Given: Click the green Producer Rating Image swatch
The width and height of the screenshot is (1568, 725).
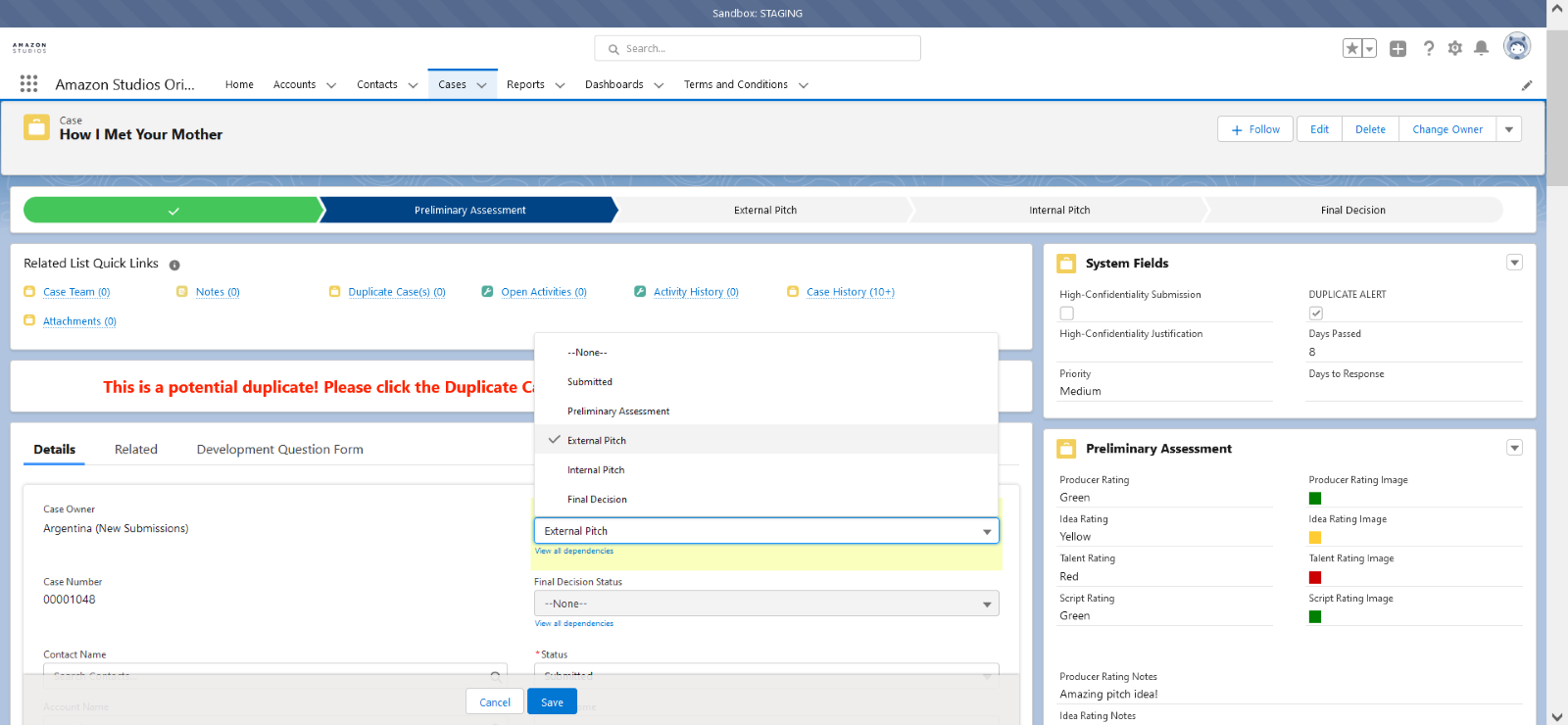Looking at the screenshot, I should point(1315,499).
